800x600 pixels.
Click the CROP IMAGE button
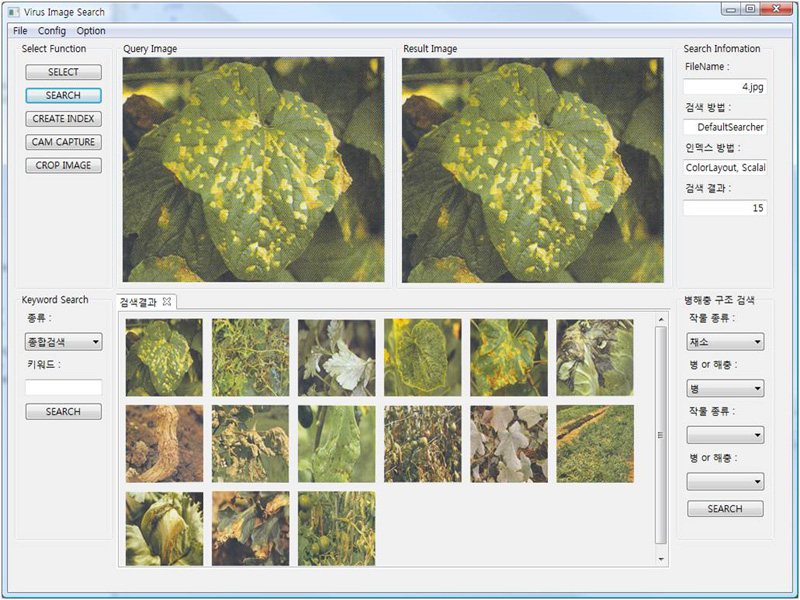(x=63, y=165)
